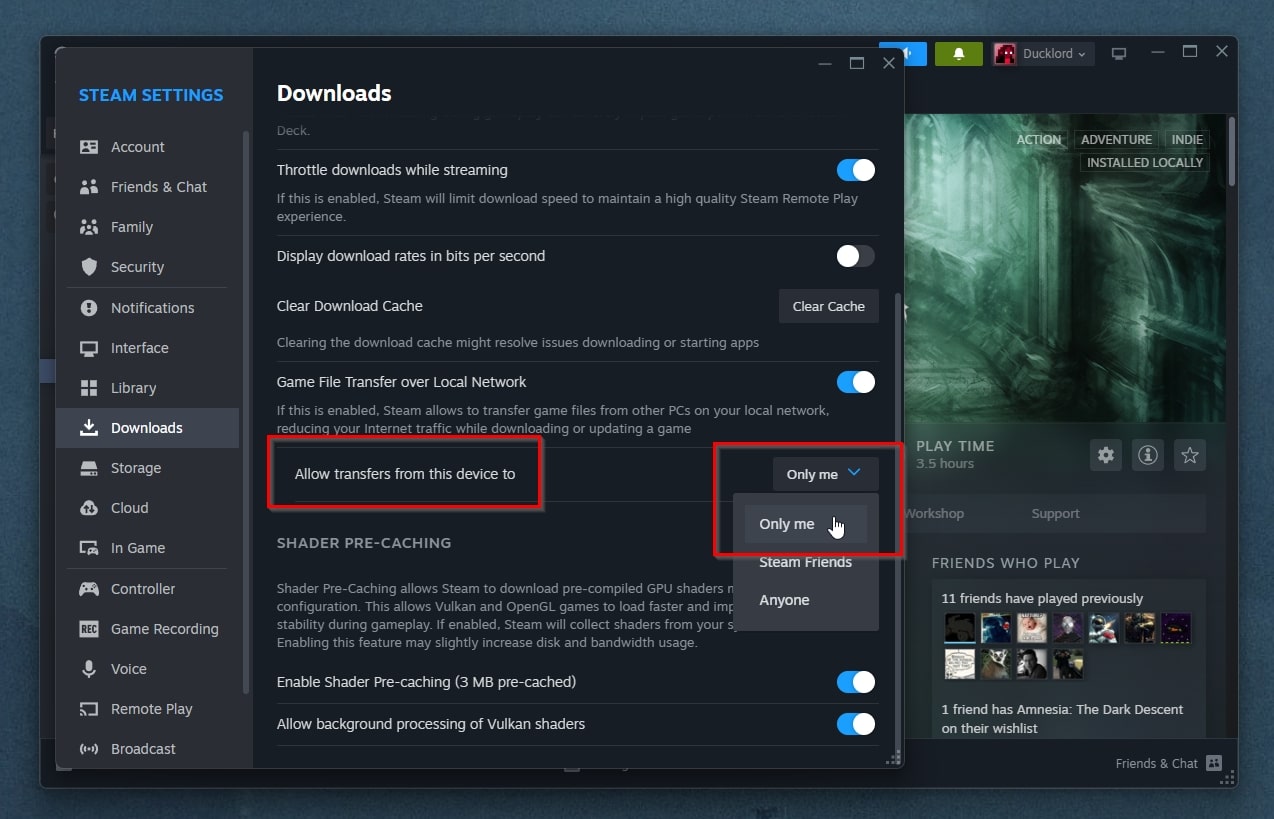Click the Interface monitor icon

pyautogui.click(x=89, y=348)
